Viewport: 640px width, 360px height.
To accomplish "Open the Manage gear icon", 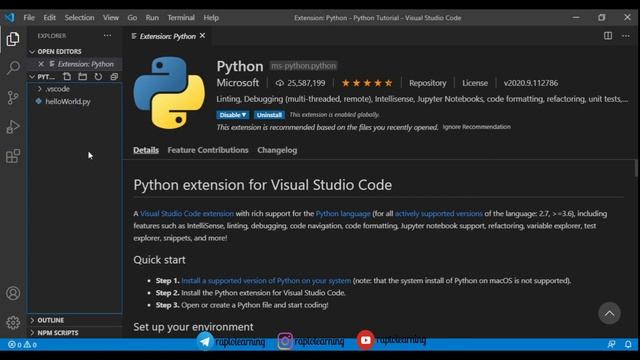I will point(13,322).
